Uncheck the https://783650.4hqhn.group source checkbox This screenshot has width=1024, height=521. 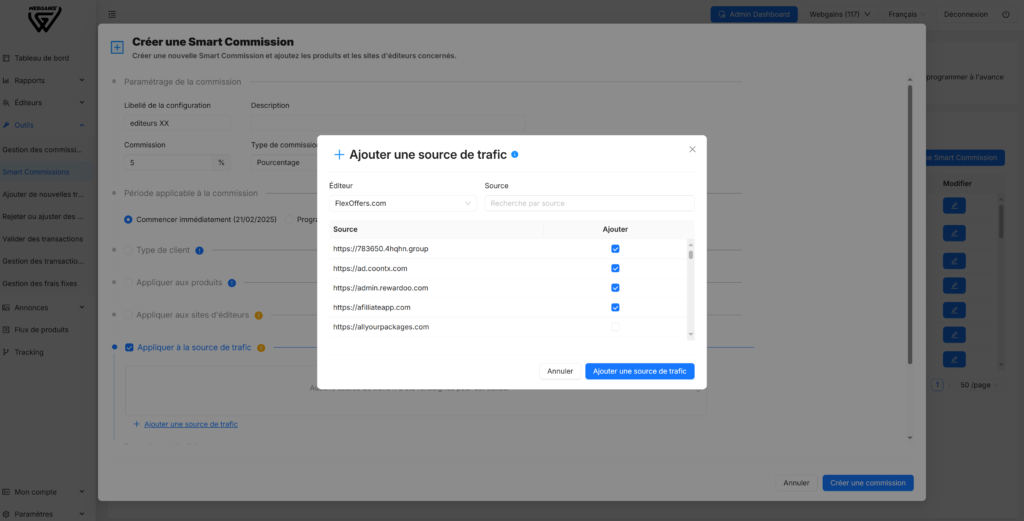click(x=615, y=249)
